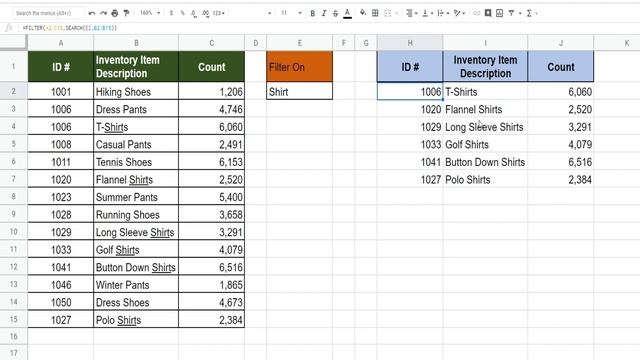Screen dimensions: 640x360
Task: Open text rotation dropdown
Action: click(x=459, y=13)
